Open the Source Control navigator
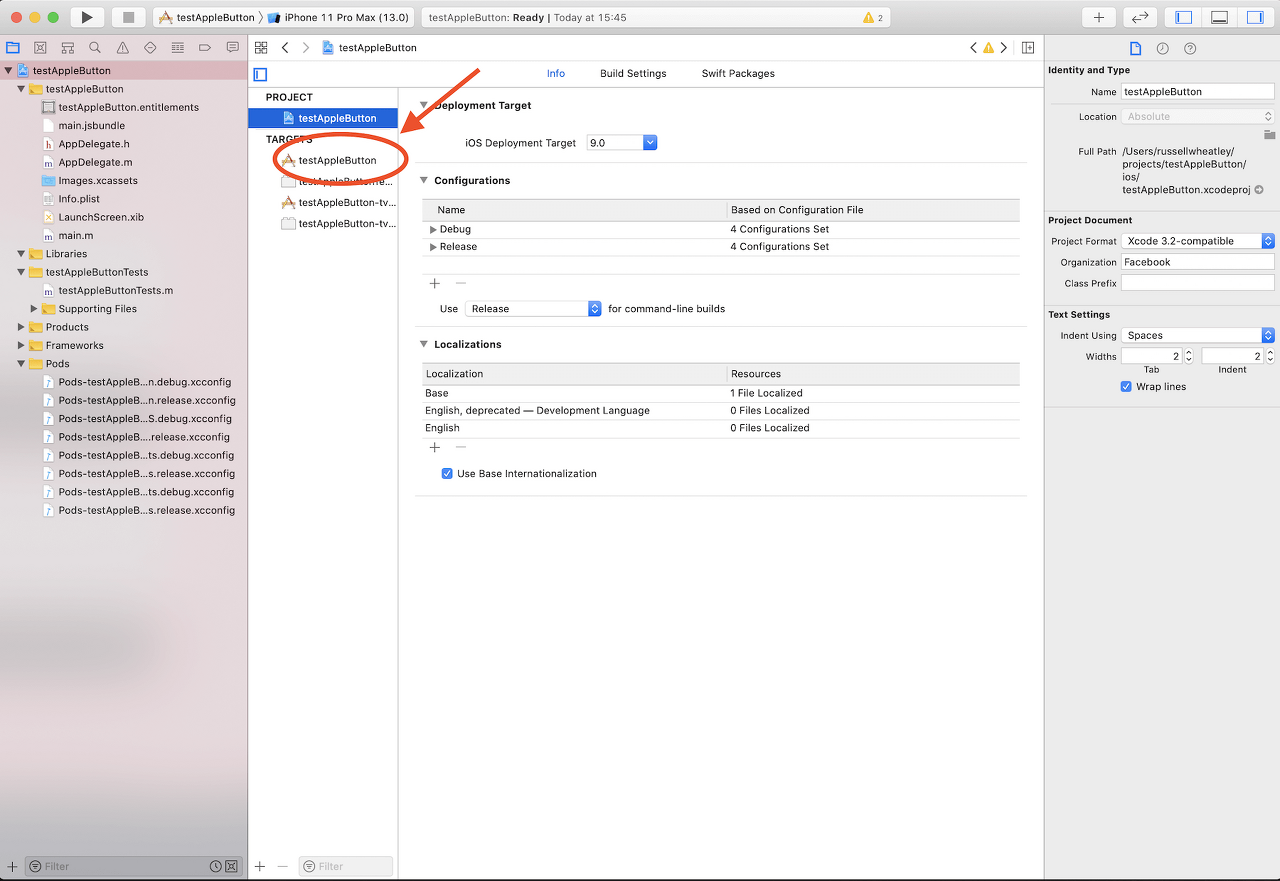 40,47
